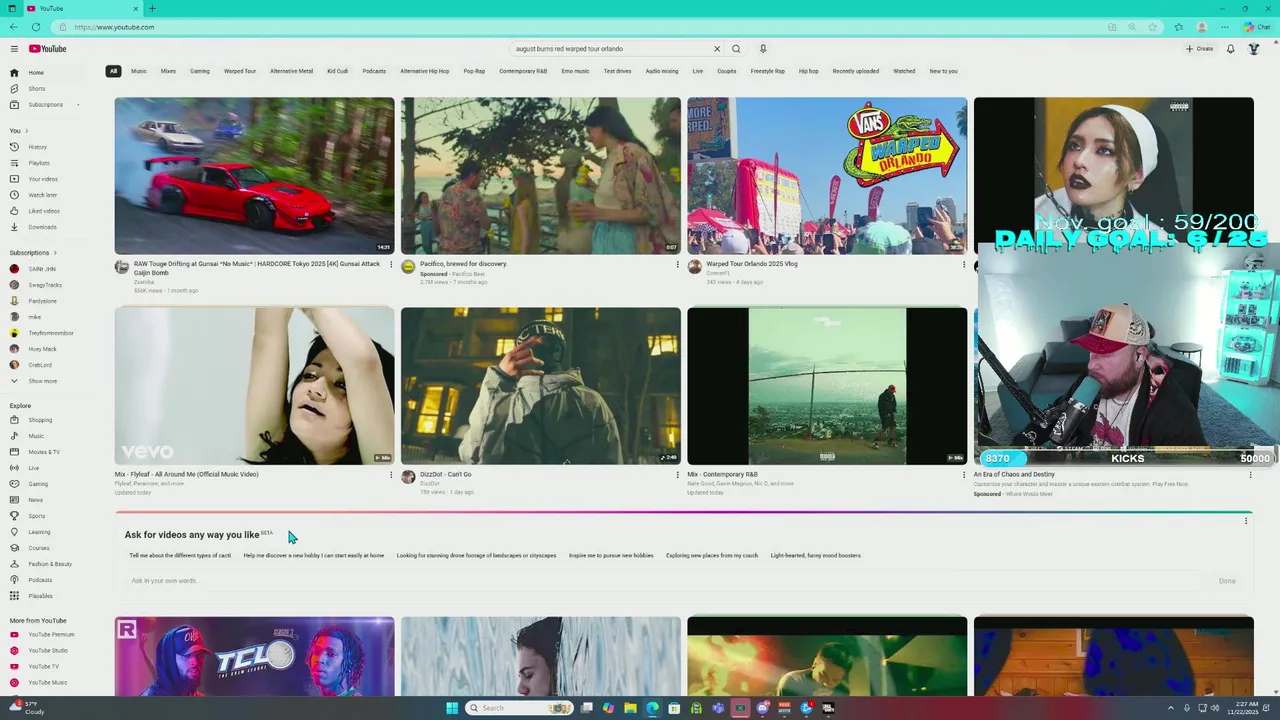Select the Watched filter chip
The width and height of the screenshot is (1280, 720).
(904, 71)
